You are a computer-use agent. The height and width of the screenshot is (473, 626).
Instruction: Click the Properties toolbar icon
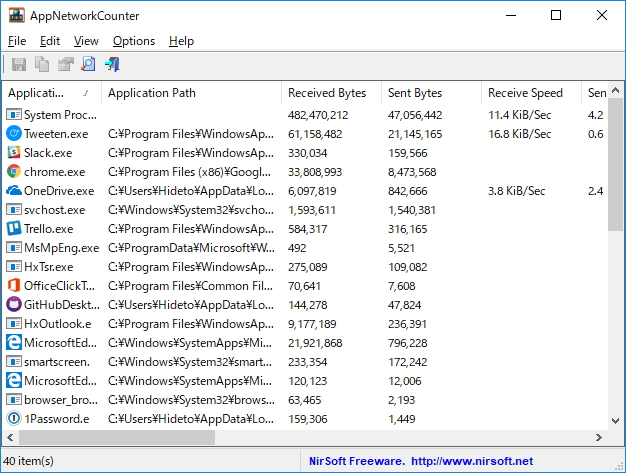[x=65, y=64]
